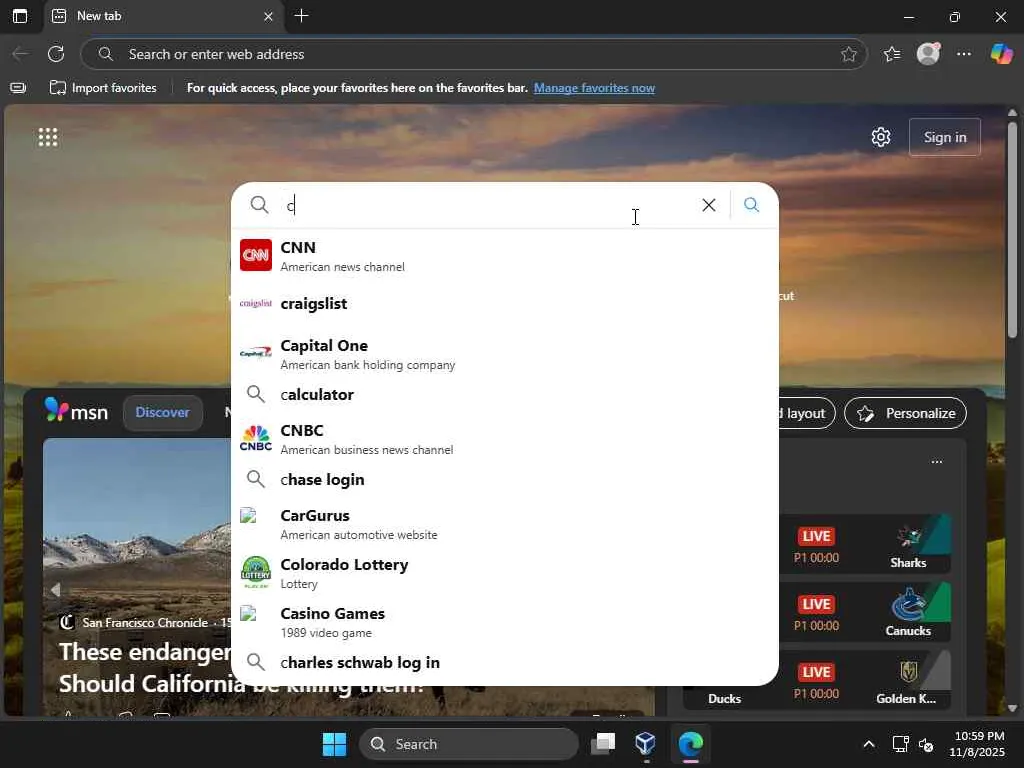Image resolution: width=1024 pixels, height=768 pixels.
Task: Switch to the Discover tab
Action: [162, 412]
